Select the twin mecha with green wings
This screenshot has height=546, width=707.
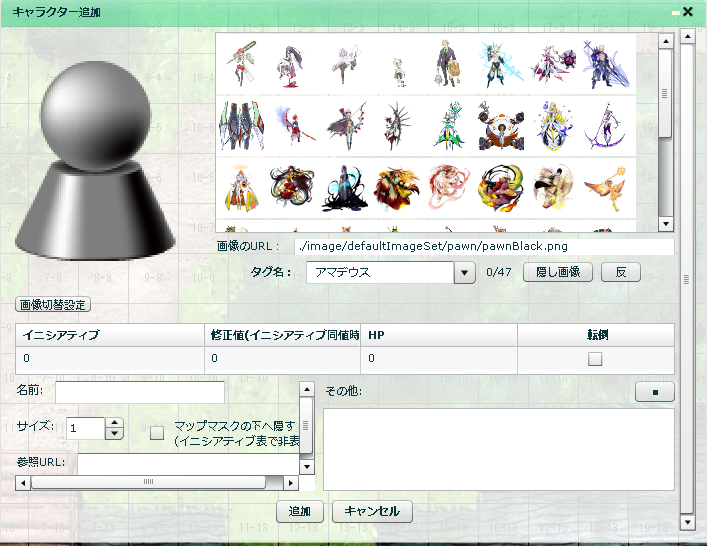point(241,126)
